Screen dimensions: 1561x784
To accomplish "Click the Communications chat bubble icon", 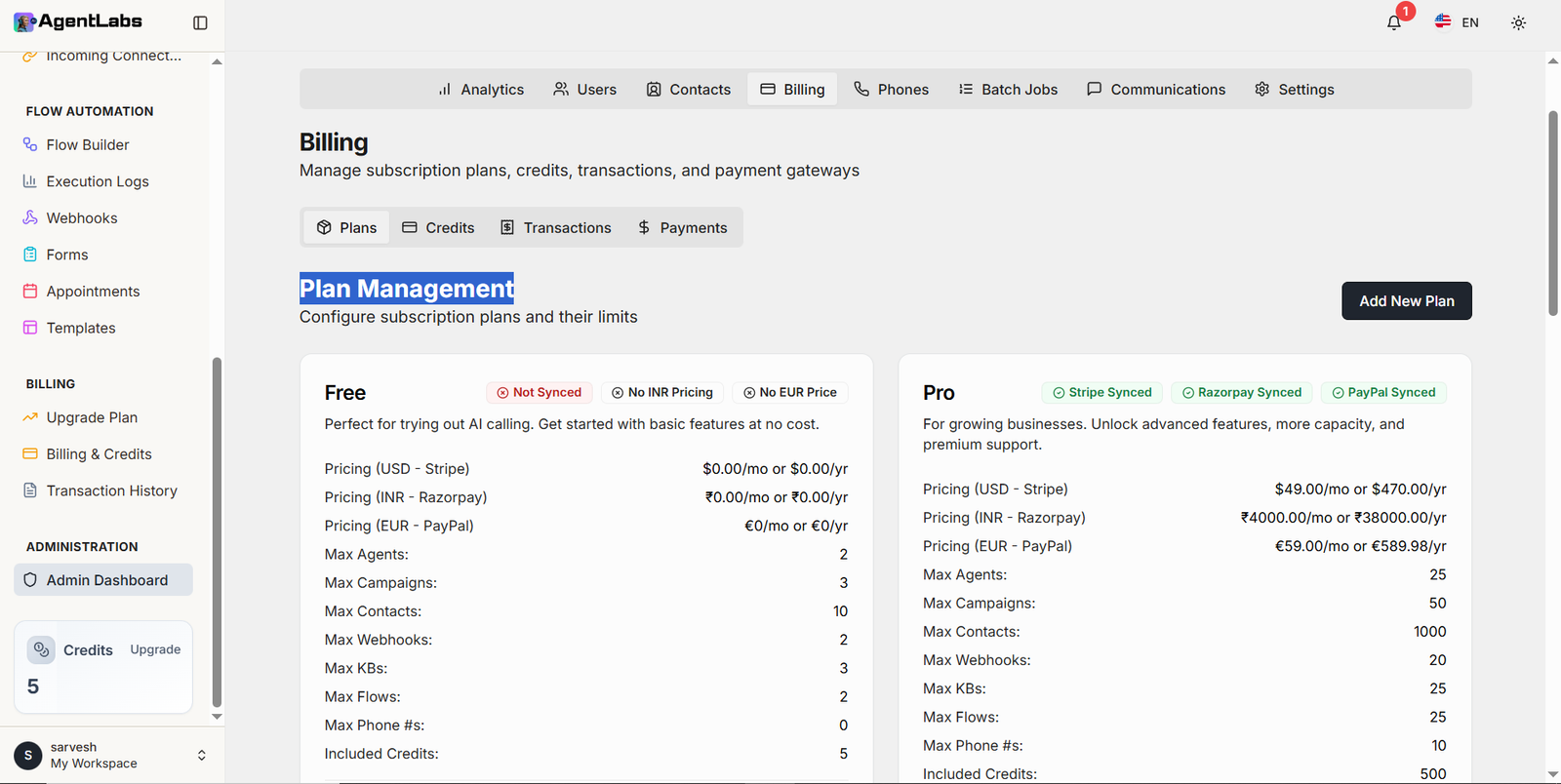I will tap(1095, 89).
